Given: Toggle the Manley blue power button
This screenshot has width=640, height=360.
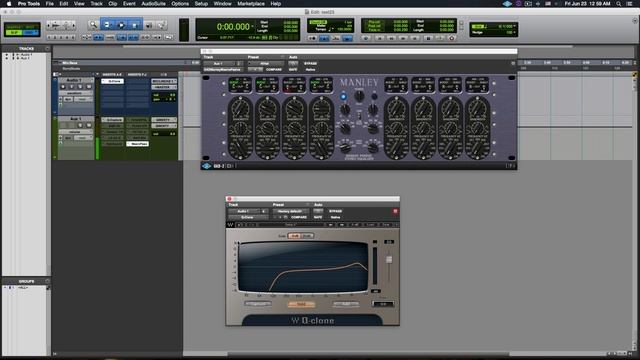Looking at the screenshot, I should (343, 97).
